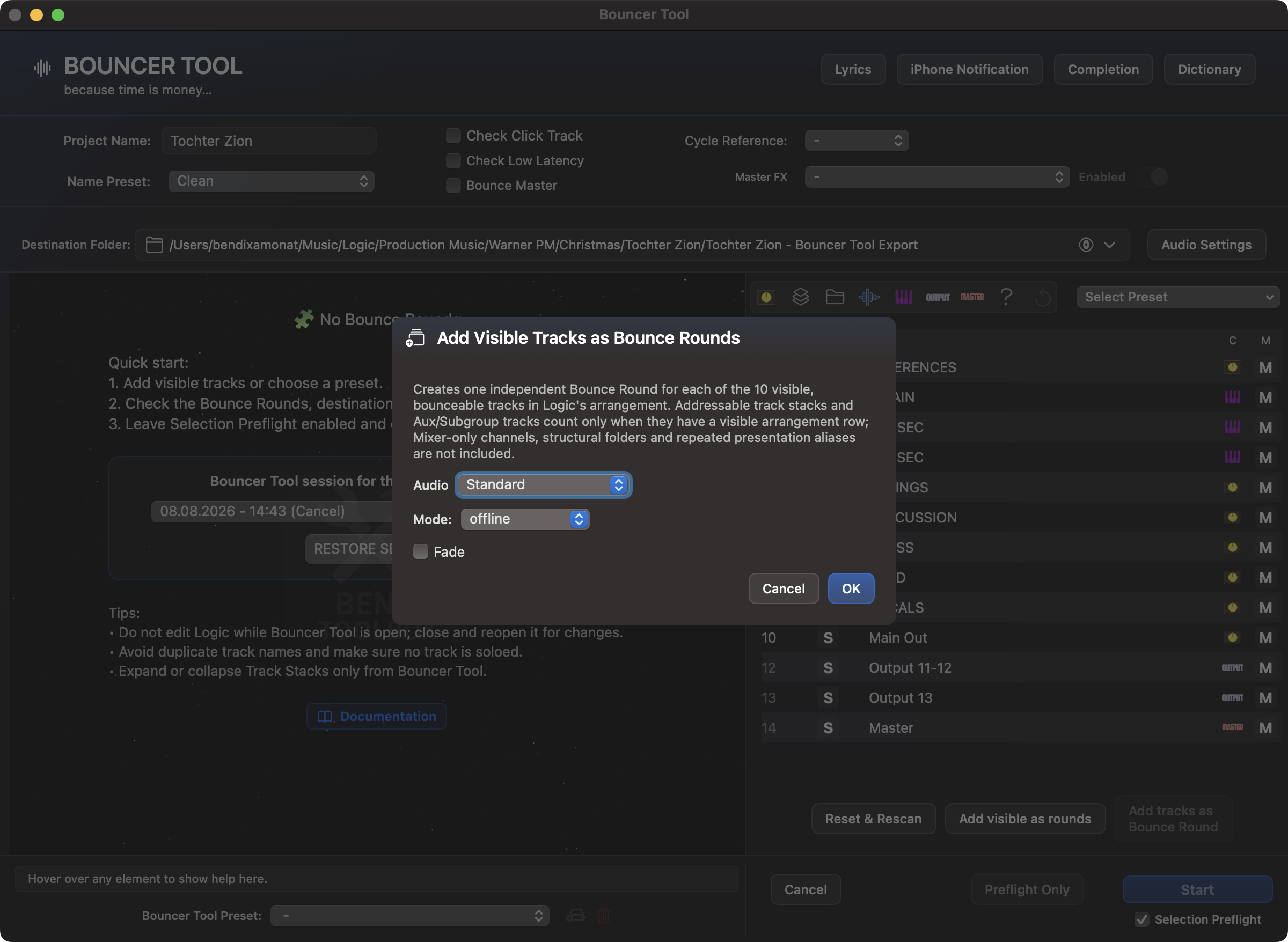The image size is (1288, 942).
Task: Click the yellow knob Aux filter icon in toolbar
Action: [766, 297]
